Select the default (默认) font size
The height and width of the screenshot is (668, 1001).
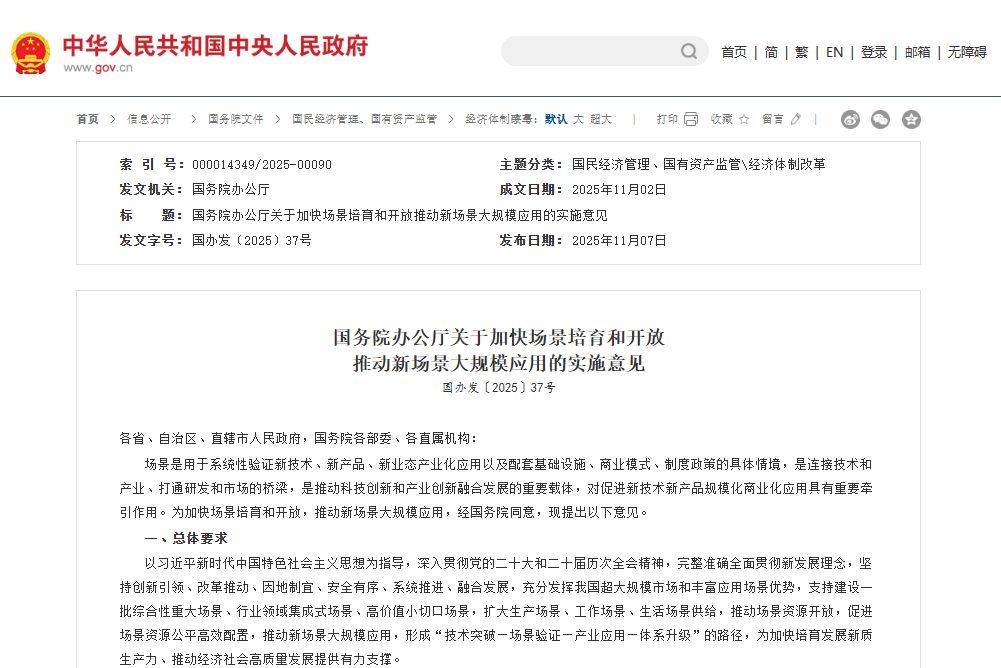tap(555, 119)
